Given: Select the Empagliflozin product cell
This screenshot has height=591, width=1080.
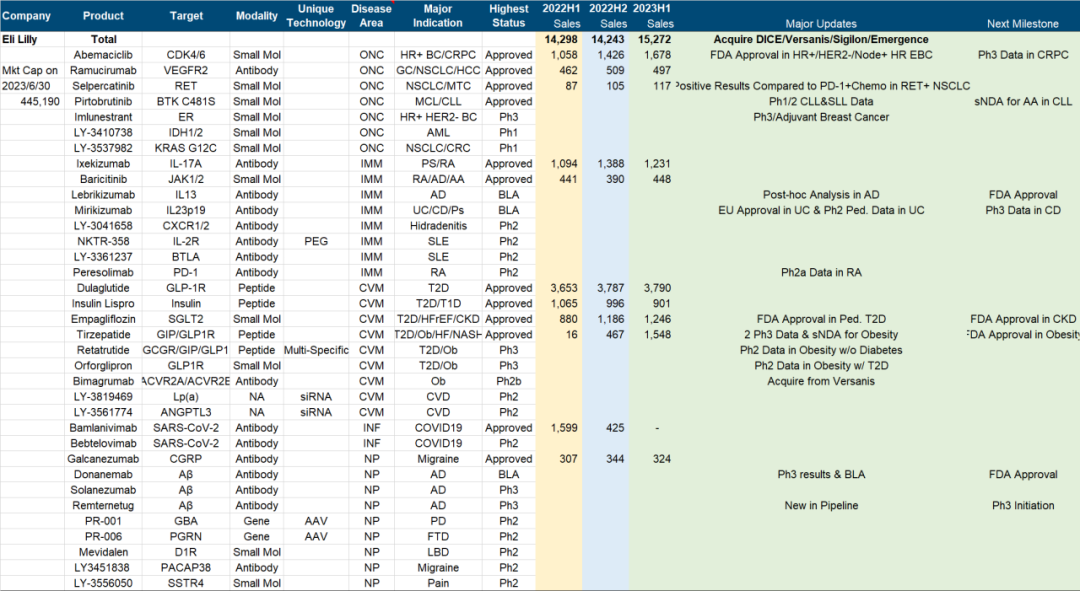Looking at the screenshot, I should pyautogui.click(x=103, y=319).
